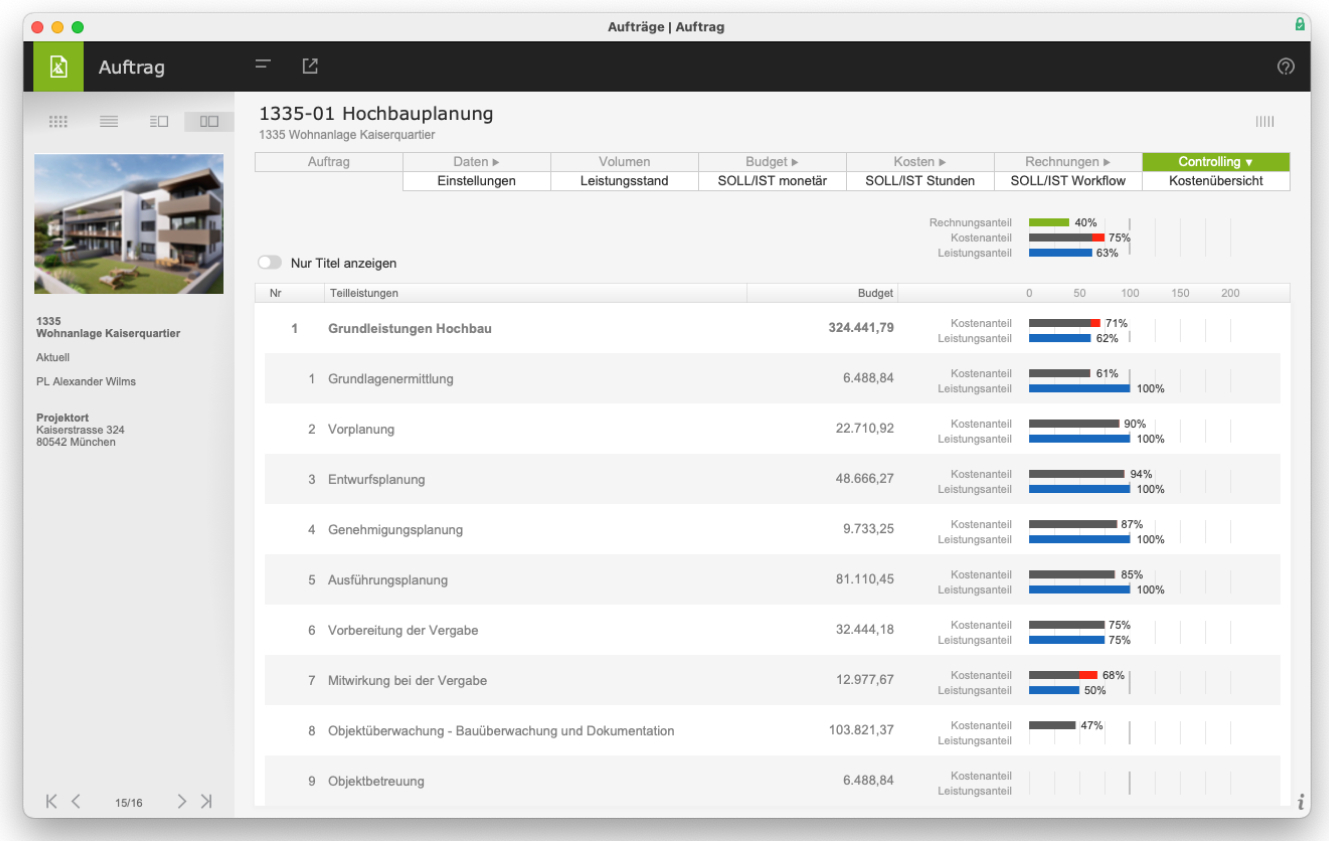The height and width of the screenshot is (841, 1329).
Task: Open the hamburger list menu icon
Action: click(x=263, y=65)
